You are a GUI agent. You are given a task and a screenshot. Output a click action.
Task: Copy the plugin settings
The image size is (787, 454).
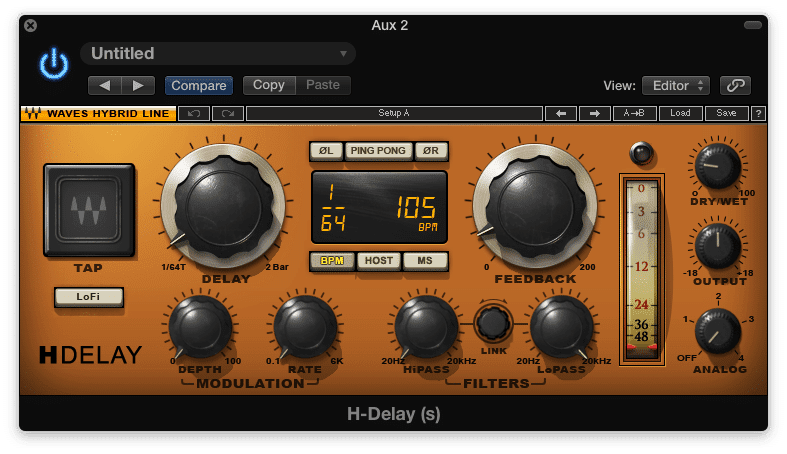[269, 85]
